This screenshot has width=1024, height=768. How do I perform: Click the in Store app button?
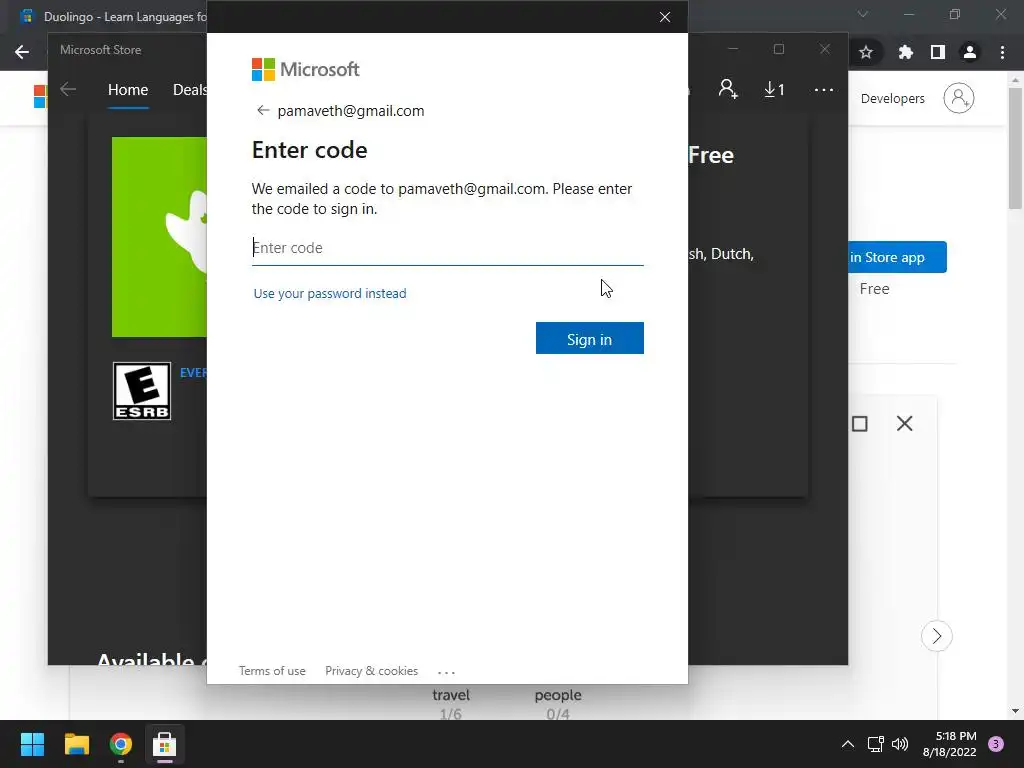(x=897, y=257)
